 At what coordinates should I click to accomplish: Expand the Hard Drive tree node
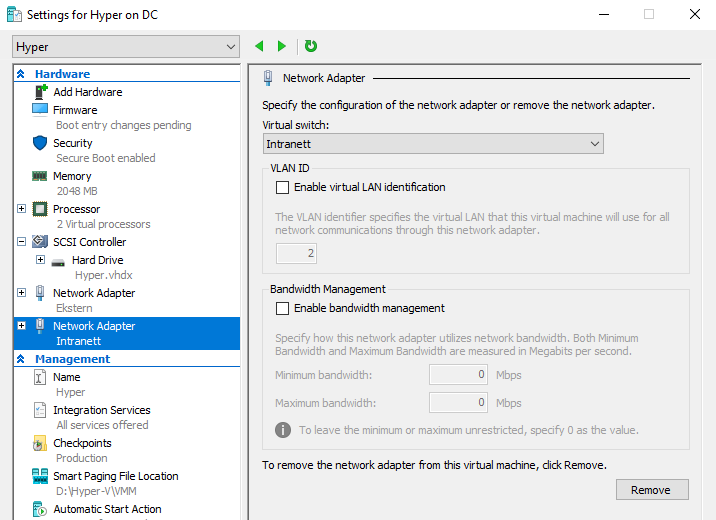(41, 260)
